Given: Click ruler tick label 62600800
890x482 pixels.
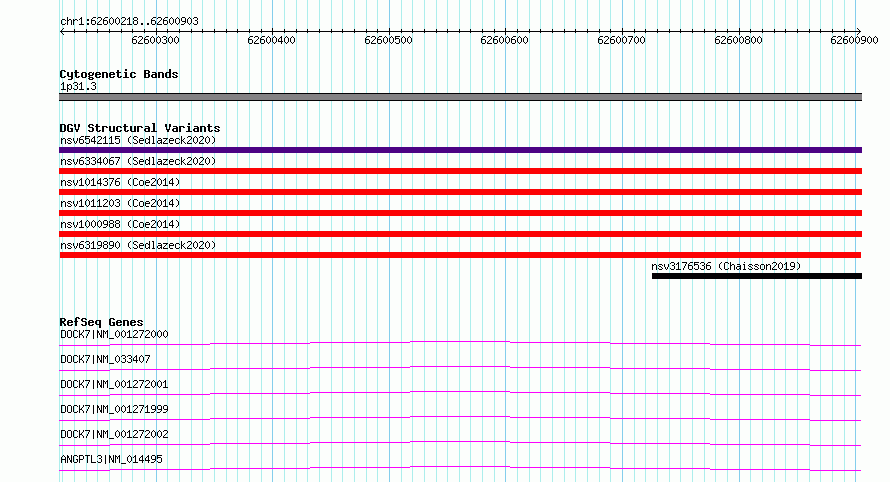Looking at the screenshot, I should point(738,40).
